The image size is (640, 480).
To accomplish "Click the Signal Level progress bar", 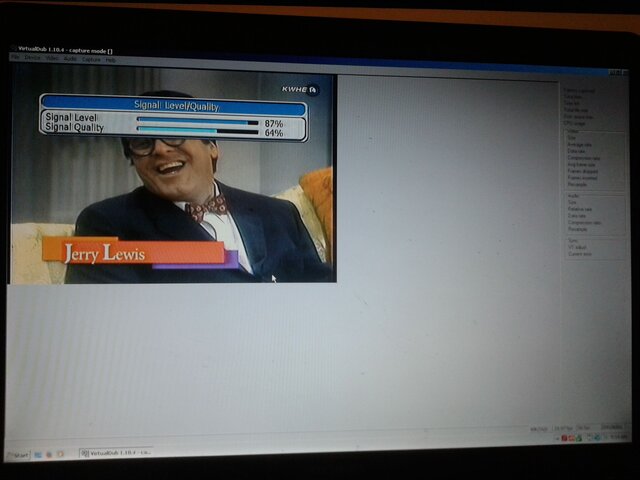I will point(198,121).
